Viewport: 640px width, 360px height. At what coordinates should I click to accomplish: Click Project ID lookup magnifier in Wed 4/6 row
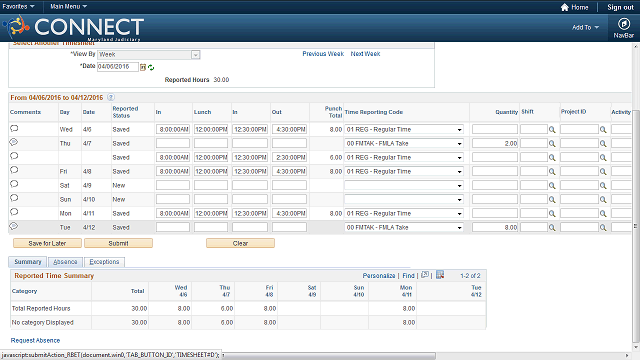point(603,130)
